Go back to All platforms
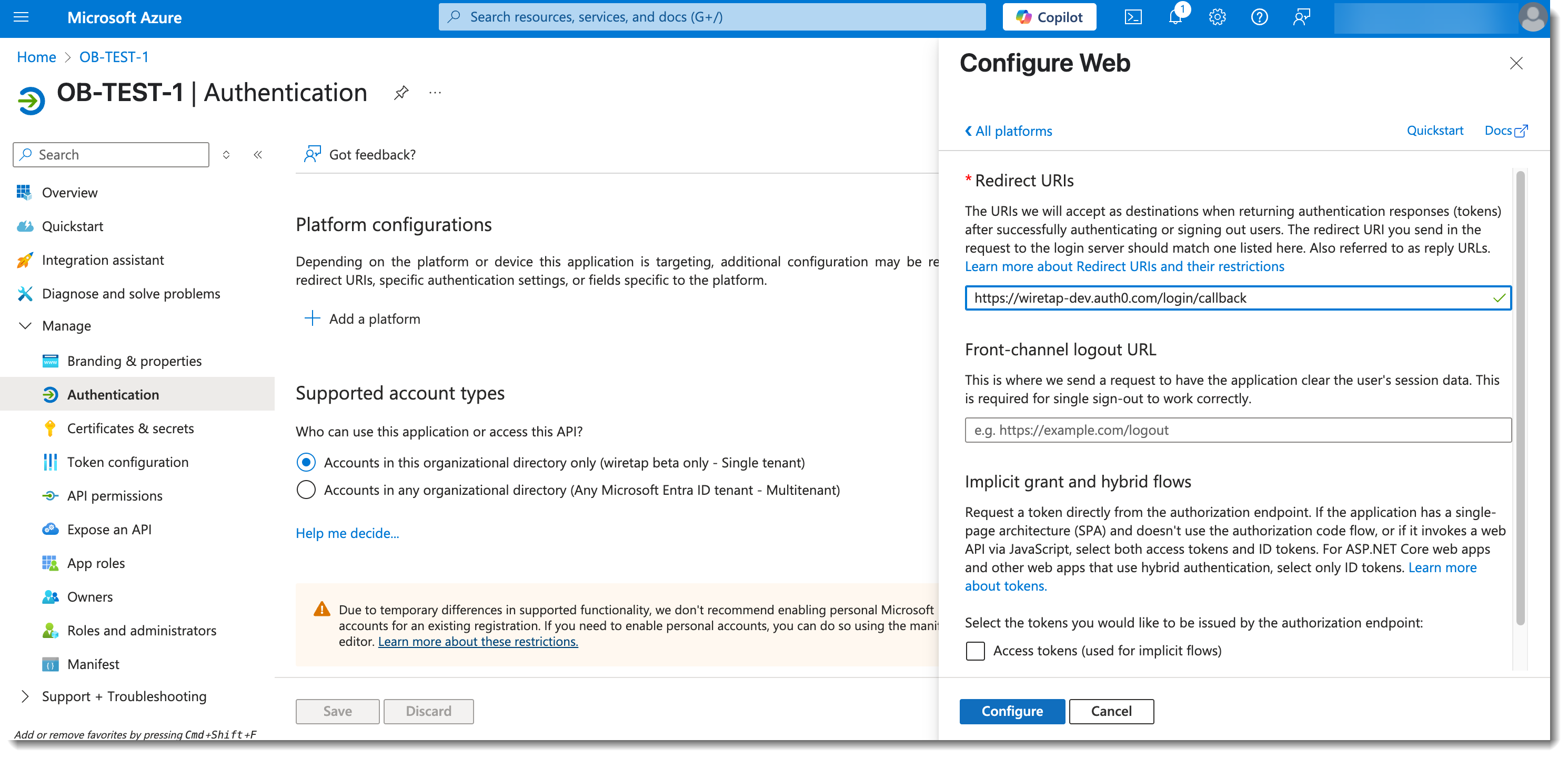The width and height of the screenshot is (1568, 758). [1009, 131]
